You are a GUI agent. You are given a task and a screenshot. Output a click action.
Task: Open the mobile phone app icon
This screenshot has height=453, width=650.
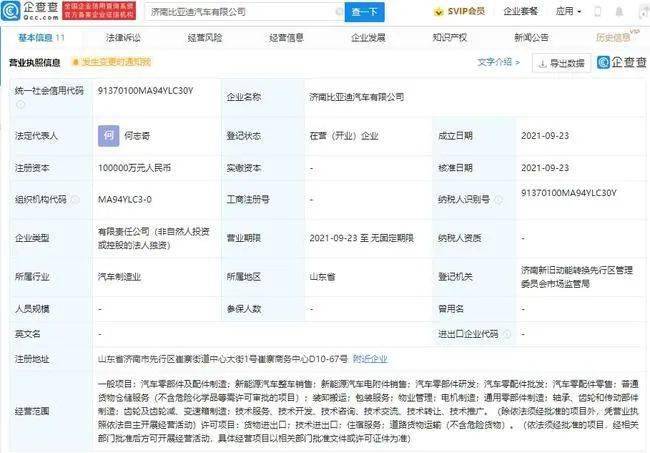tap(597, 12)
